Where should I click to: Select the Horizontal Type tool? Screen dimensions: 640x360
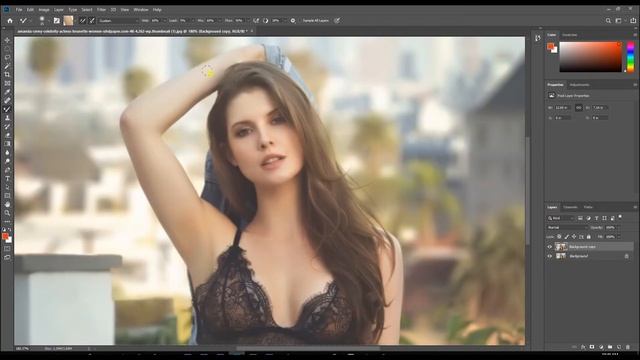click(x=7, y=178)
